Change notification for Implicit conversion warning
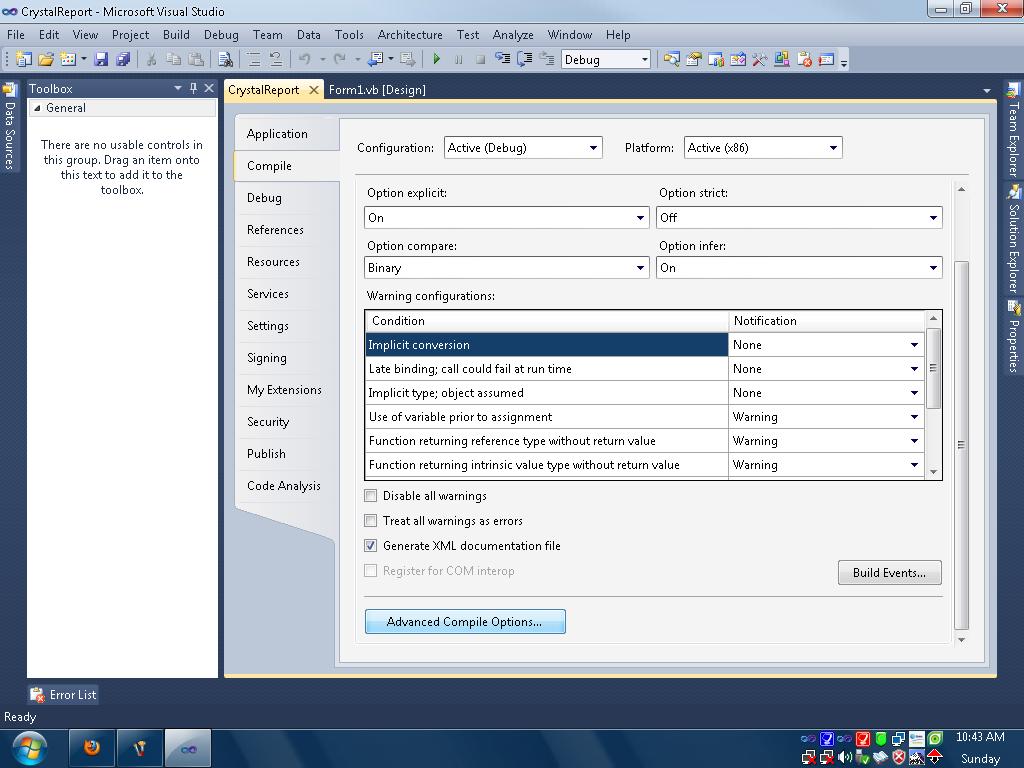 [913, 344]
